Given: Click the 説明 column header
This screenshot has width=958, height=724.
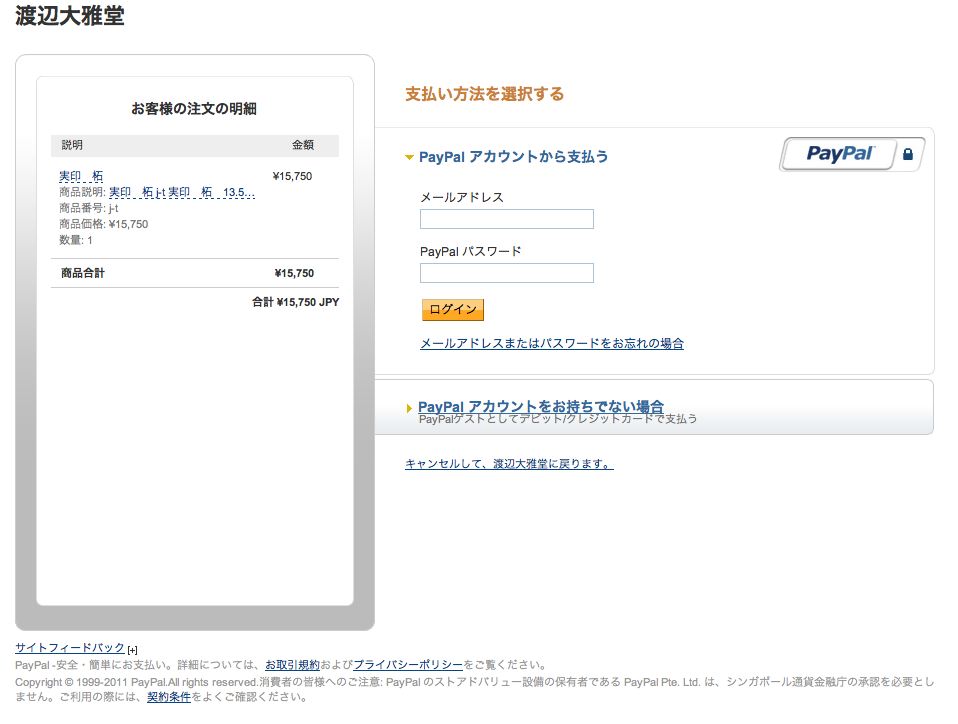Looking at the screenshot, I should 72,145.
